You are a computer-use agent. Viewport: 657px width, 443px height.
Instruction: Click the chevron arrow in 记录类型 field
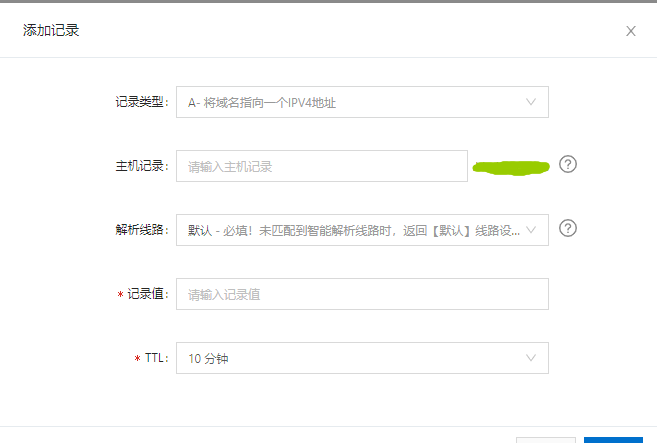tap(531, 102)
